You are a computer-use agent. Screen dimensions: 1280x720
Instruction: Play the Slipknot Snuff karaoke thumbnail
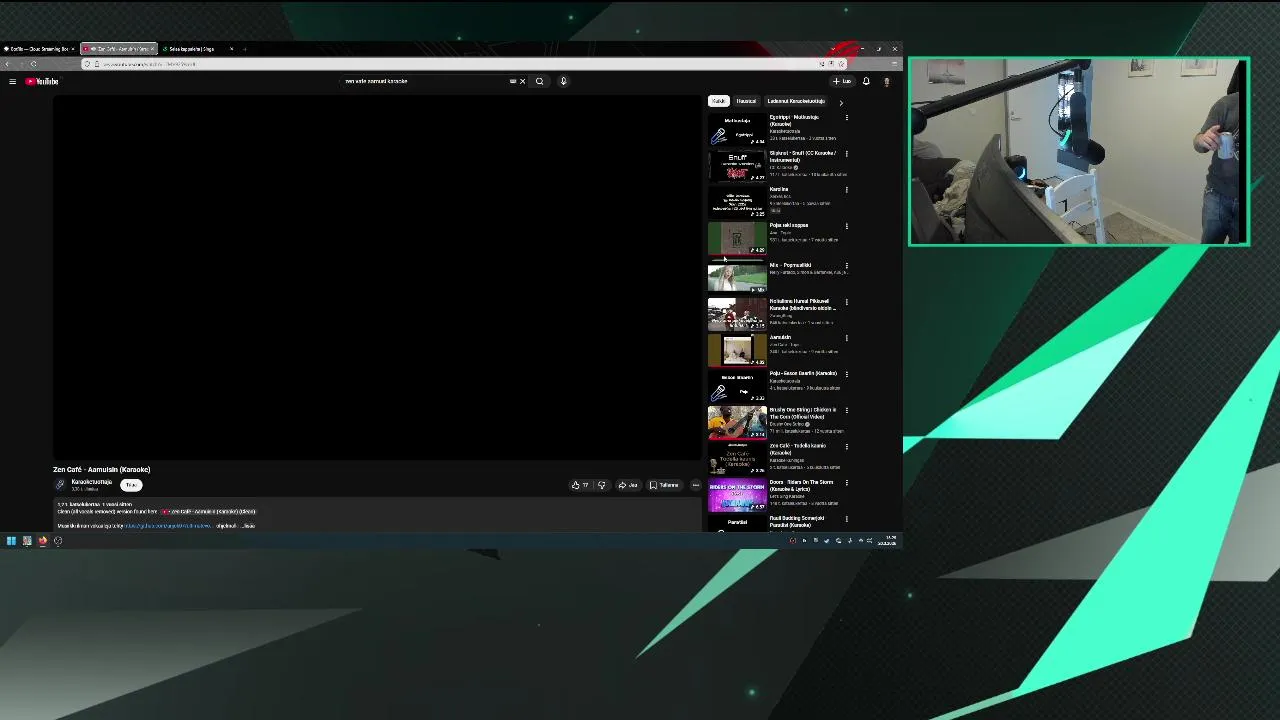pos(737,166)
